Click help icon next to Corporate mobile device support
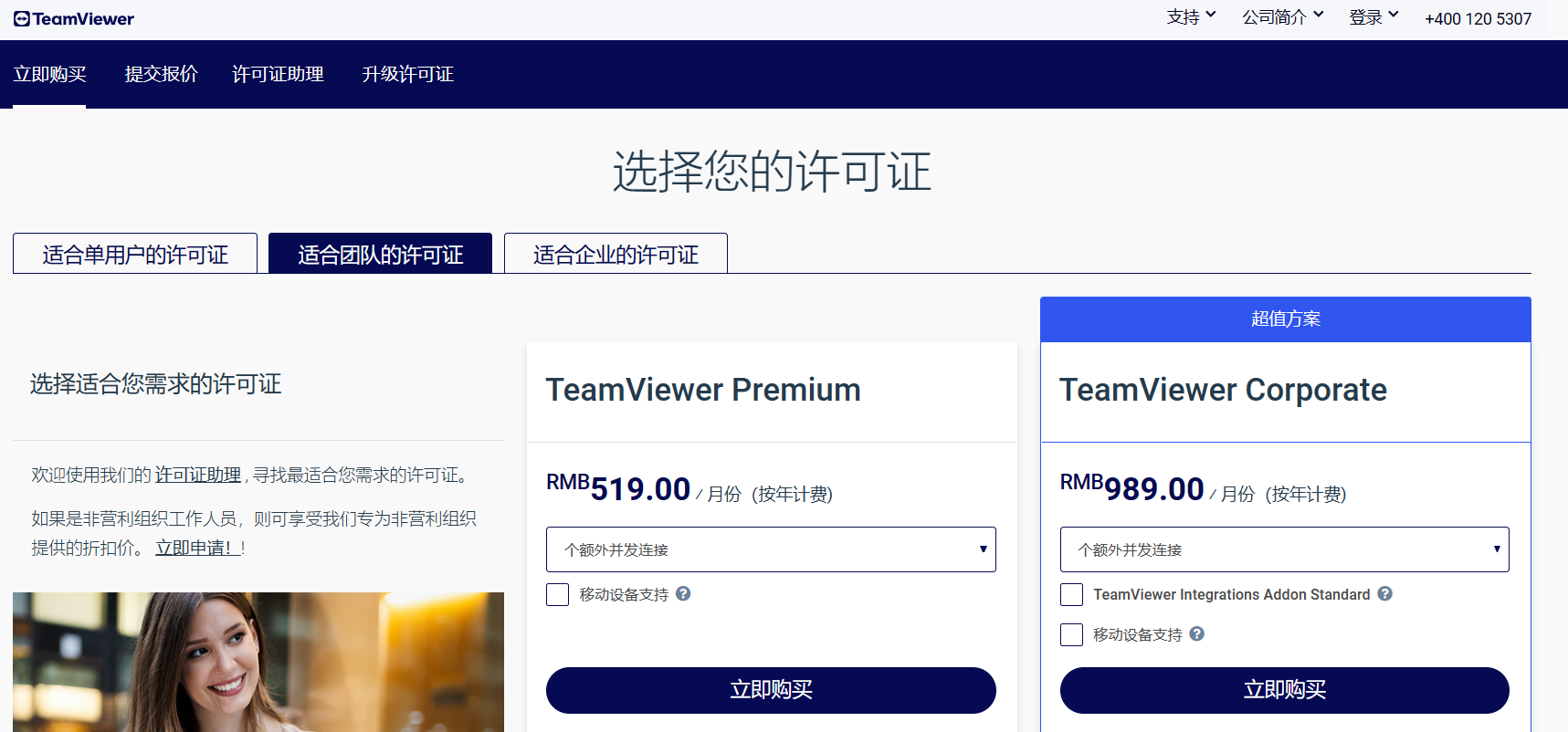1568x732 pixels. tap(1196, 634)
